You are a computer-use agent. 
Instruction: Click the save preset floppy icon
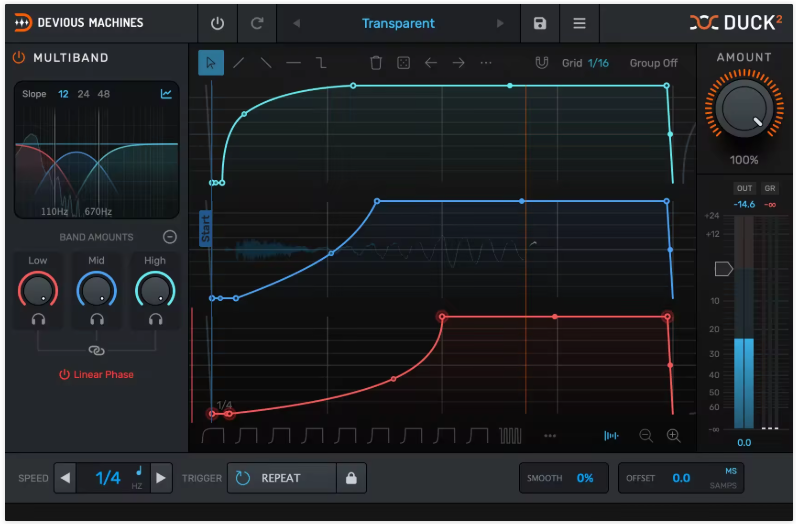[x=540, y=23]
